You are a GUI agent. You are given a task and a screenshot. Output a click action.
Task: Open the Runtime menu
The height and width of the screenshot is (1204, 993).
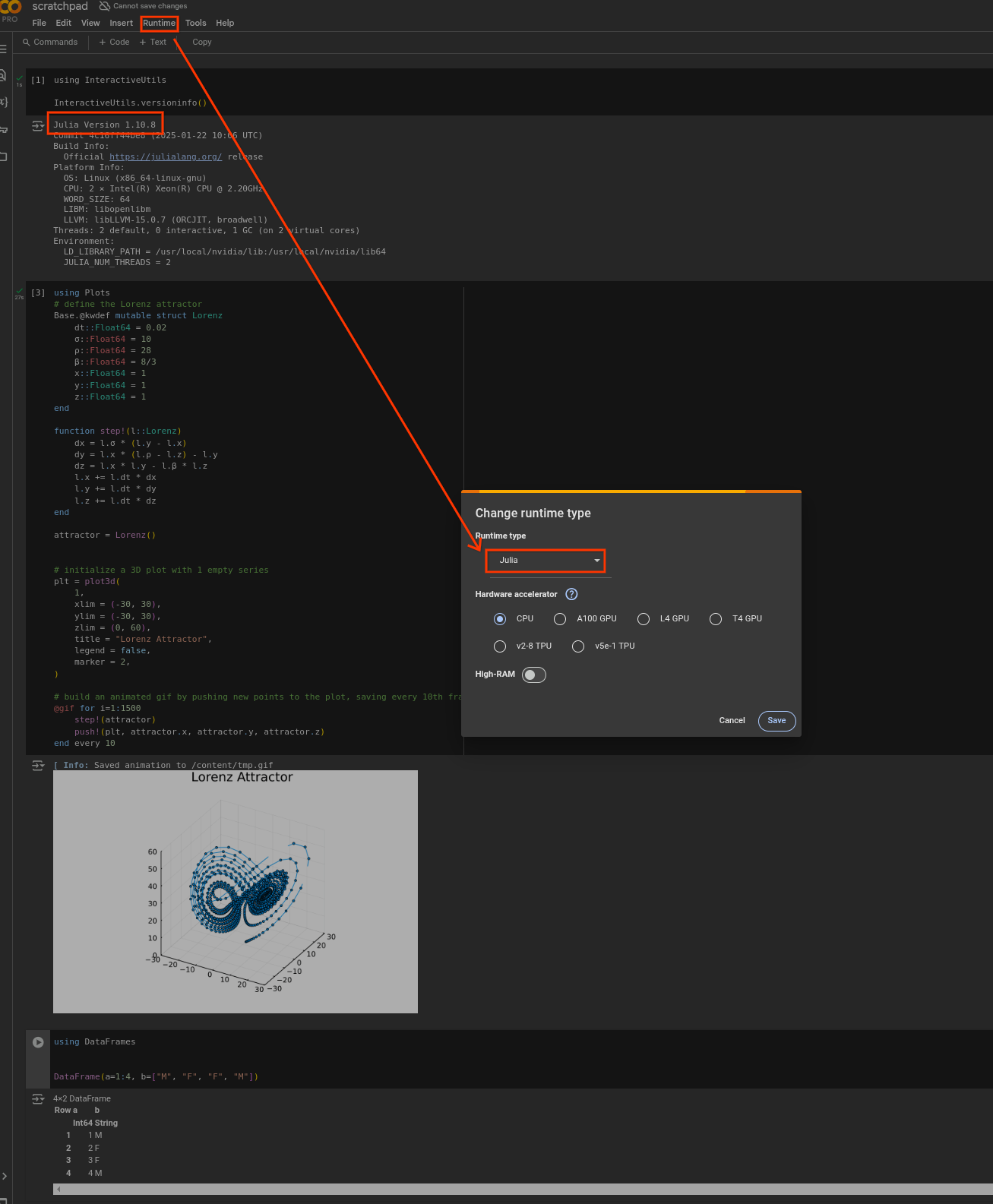[x=159, y=24]
